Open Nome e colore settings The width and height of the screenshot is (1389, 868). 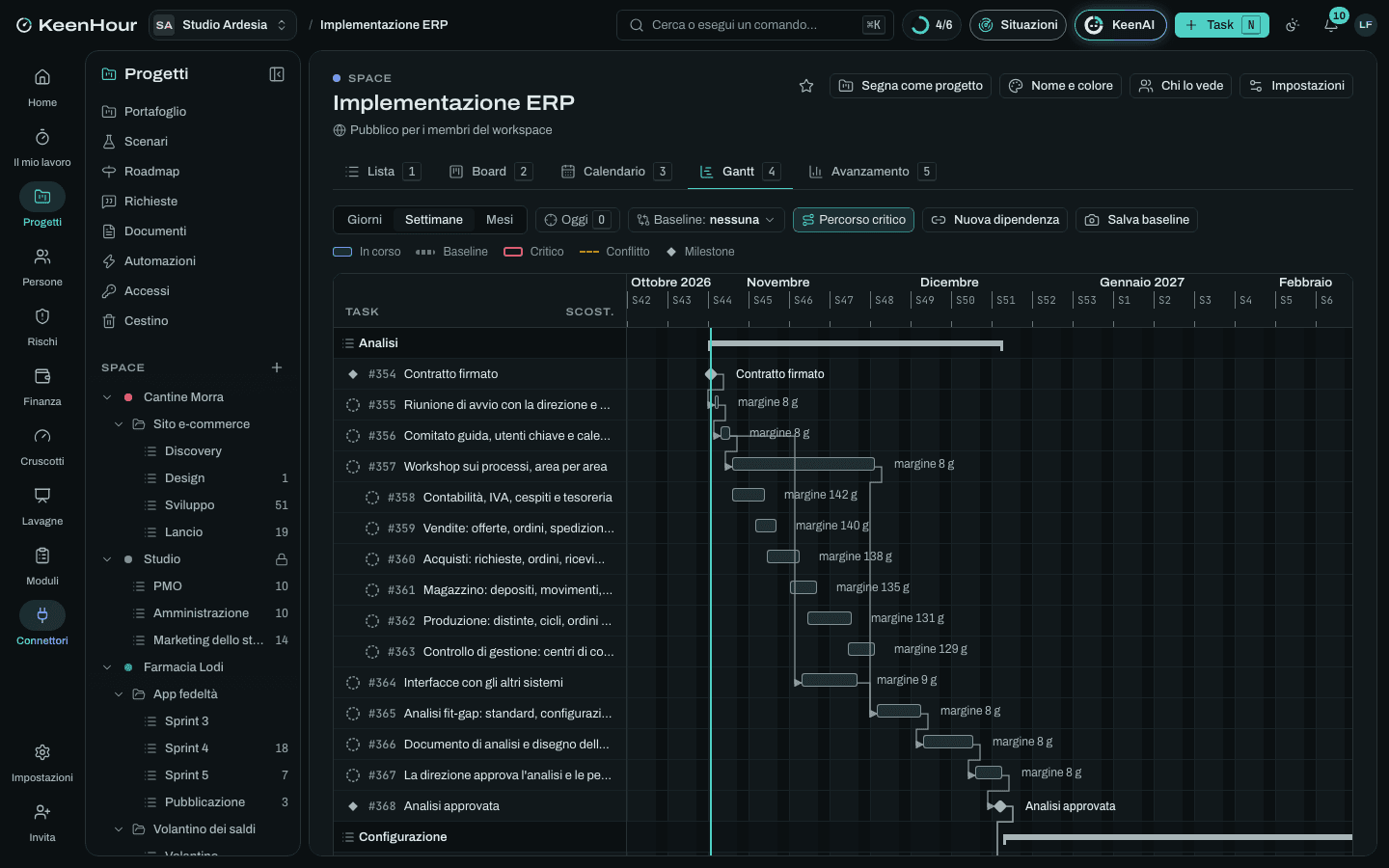(1061, 86)
